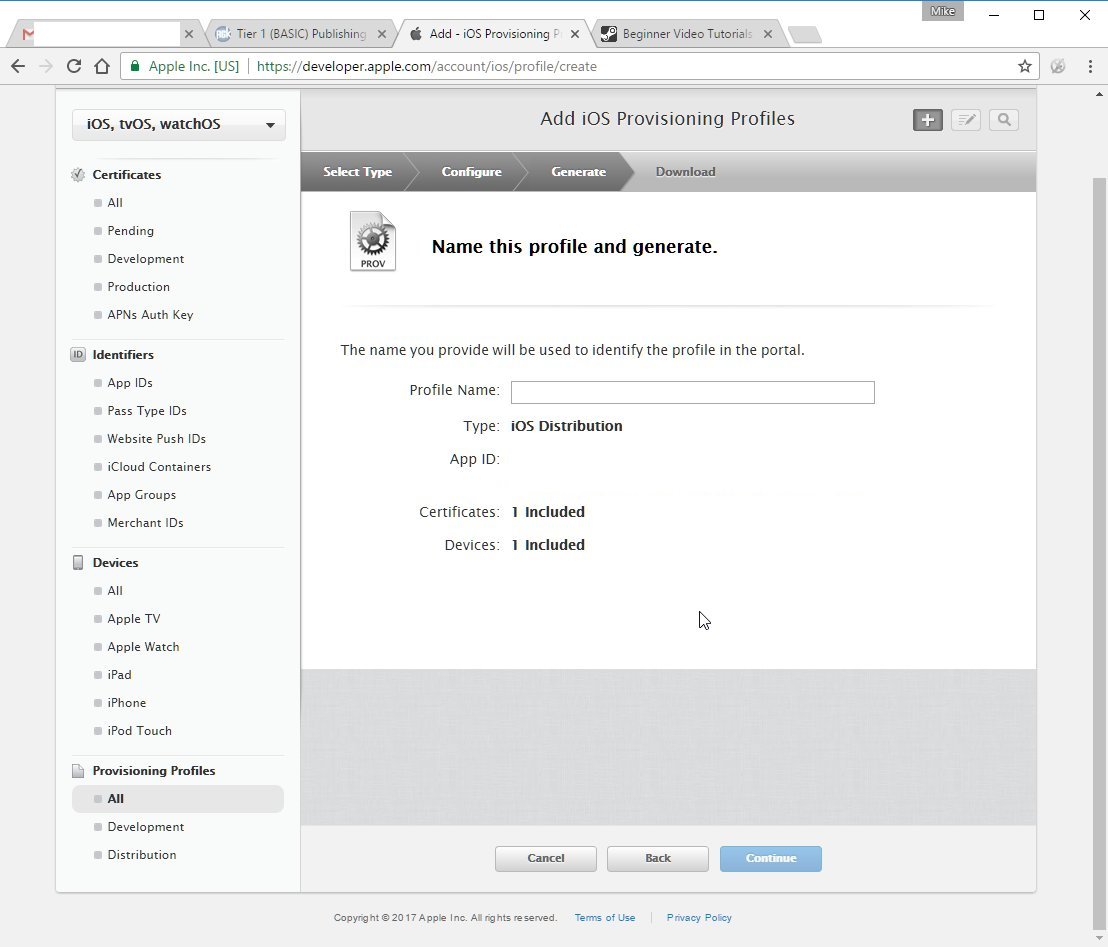Viewport: 1108px width, 947px height.
Task: Expand the iOS, tvOS, watchOS platform dropdown
Action: (179, 124)
